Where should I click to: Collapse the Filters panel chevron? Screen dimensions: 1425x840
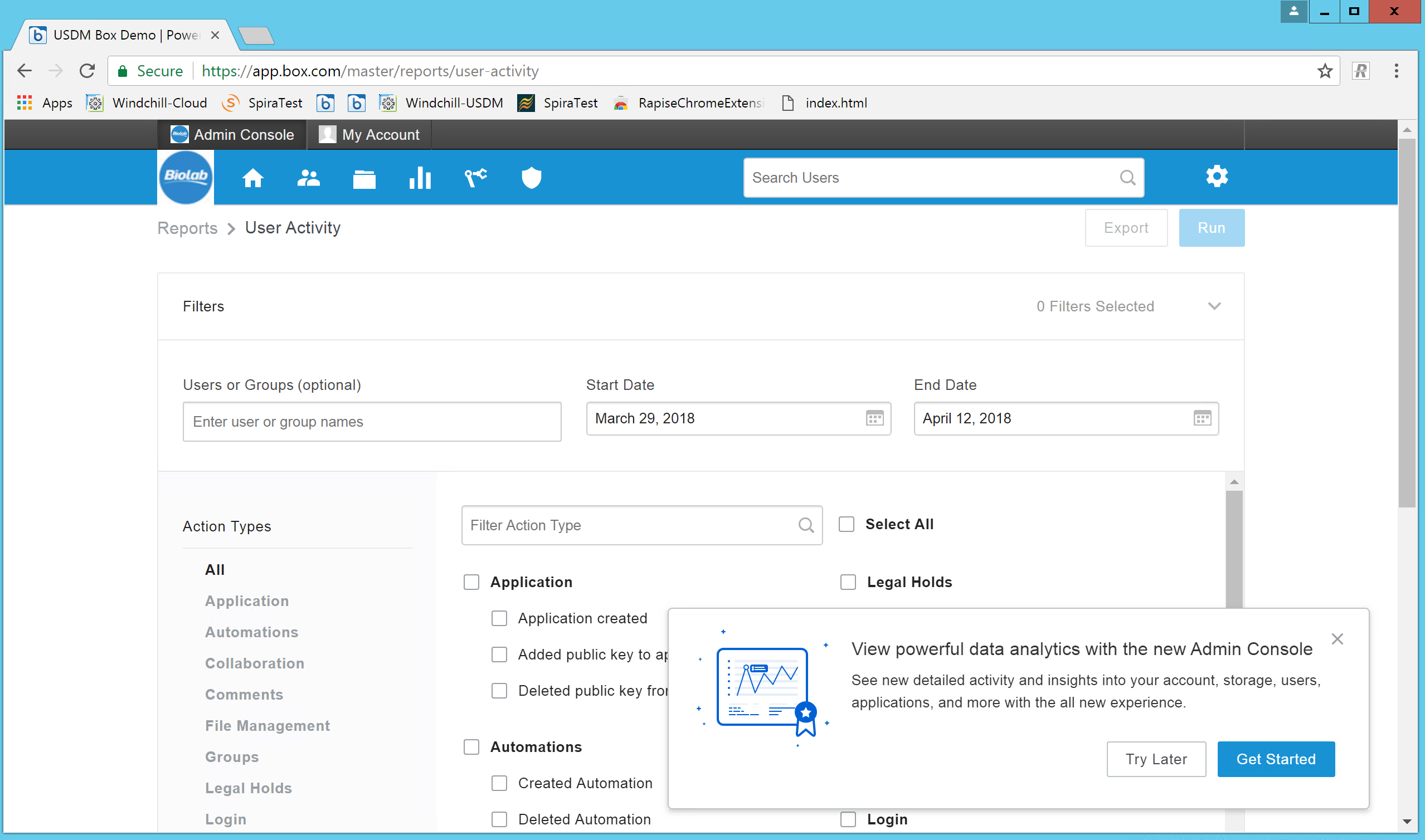coord(1214,306)
